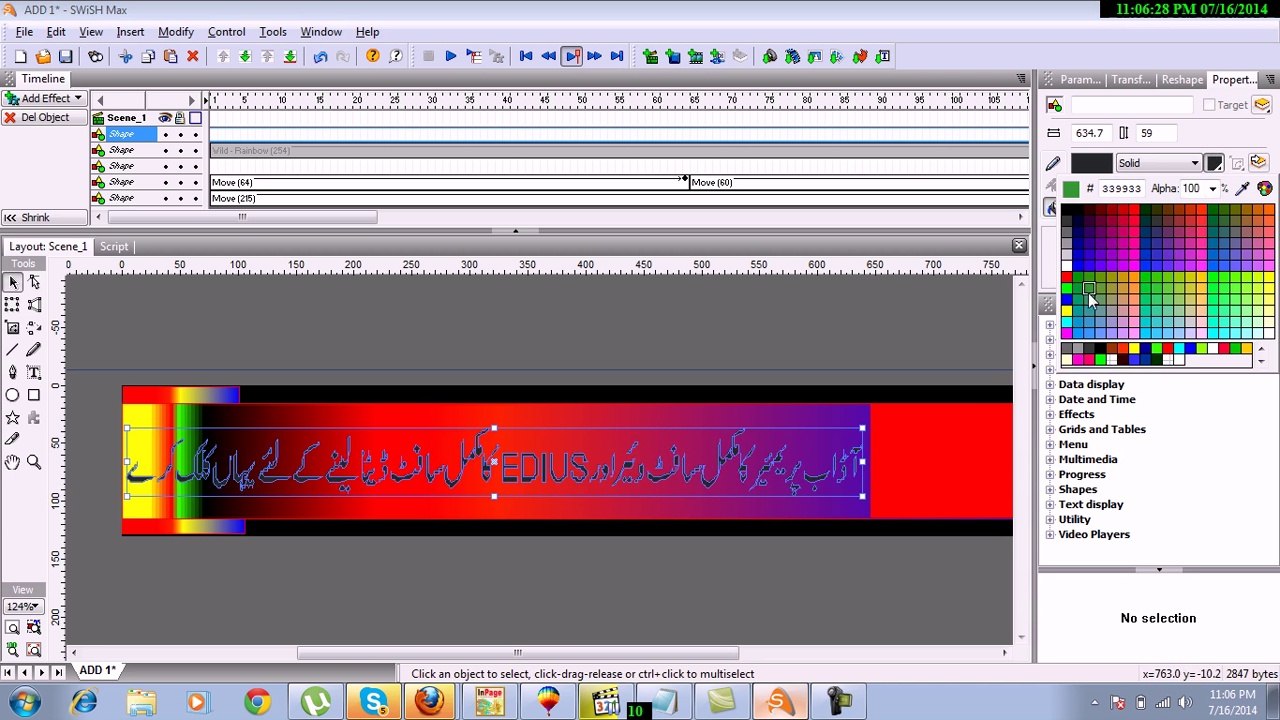Screen dimensions: 1280x720
Task: Pick the Star AutoShape tool
Action: [x=12, y=417]
